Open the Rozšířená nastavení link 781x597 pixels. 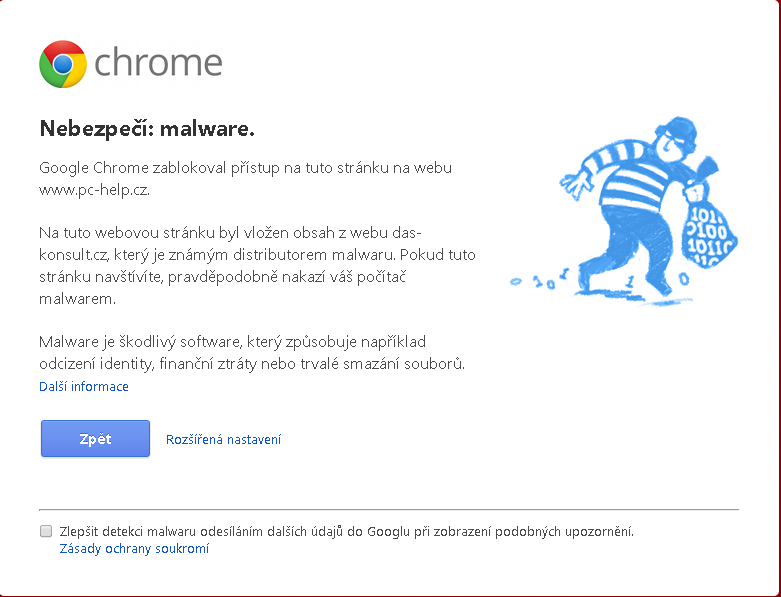(x=223, y=439)
